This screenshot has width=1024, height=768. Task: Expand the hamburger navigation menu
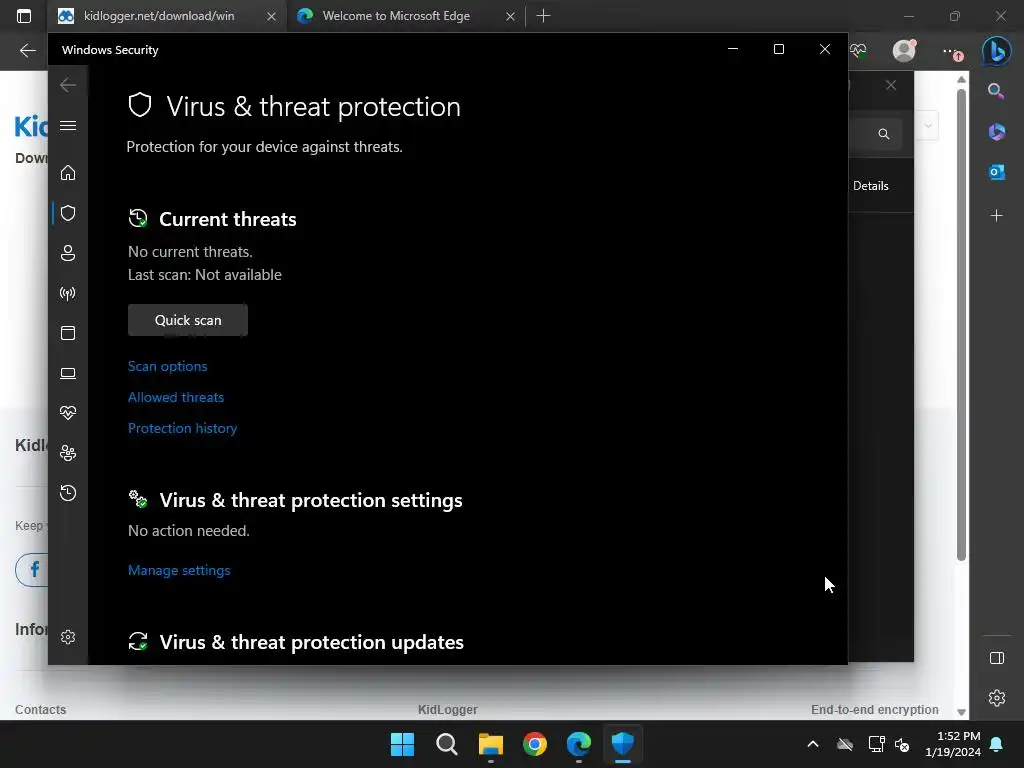tap(68, 125)
